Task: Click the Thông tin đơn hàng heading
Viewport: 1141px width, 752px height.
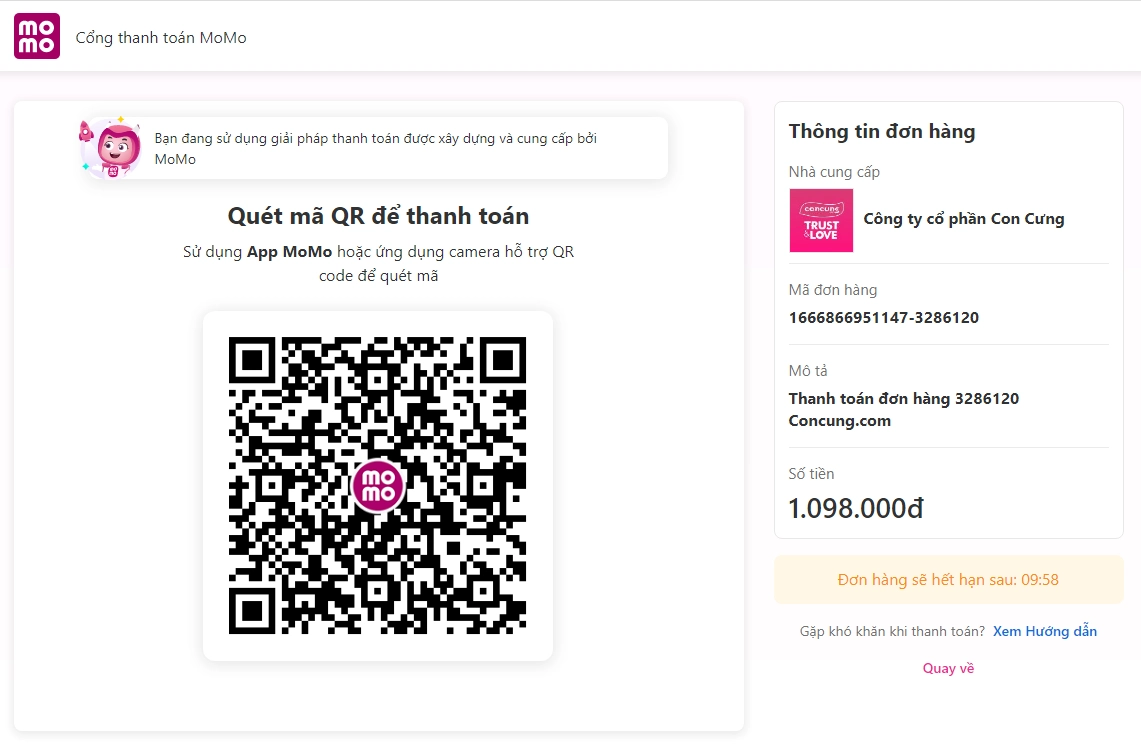Action: [x=881, y=131]
